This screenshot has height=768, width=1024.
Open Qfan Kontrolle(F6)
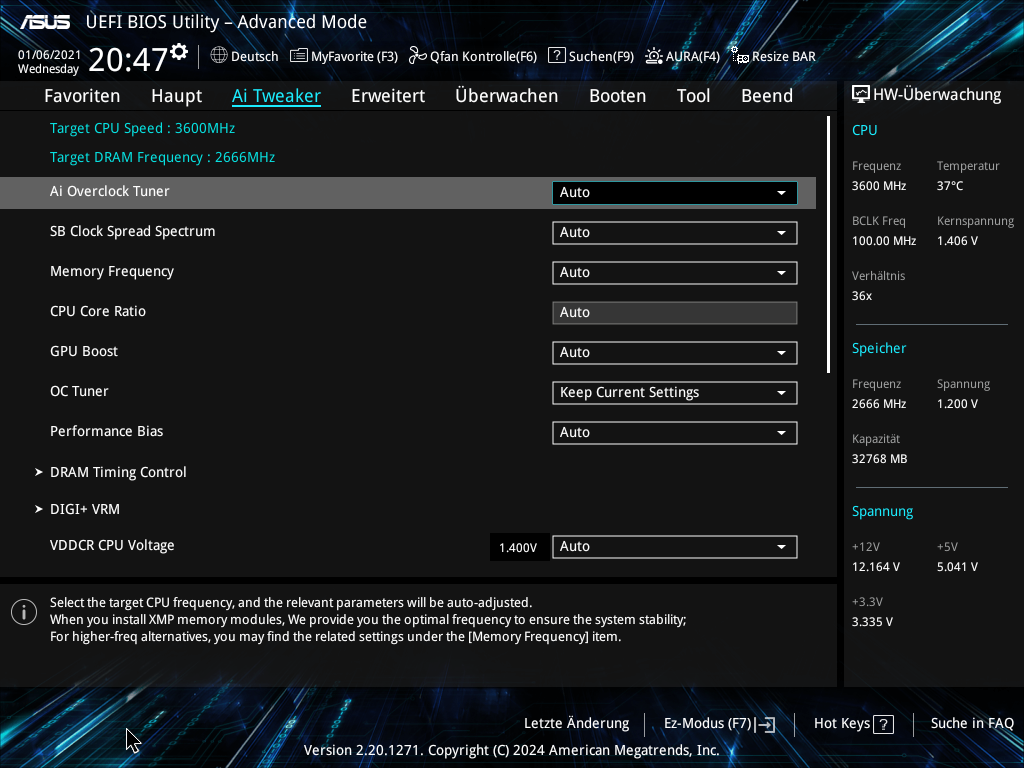point(473,56)
